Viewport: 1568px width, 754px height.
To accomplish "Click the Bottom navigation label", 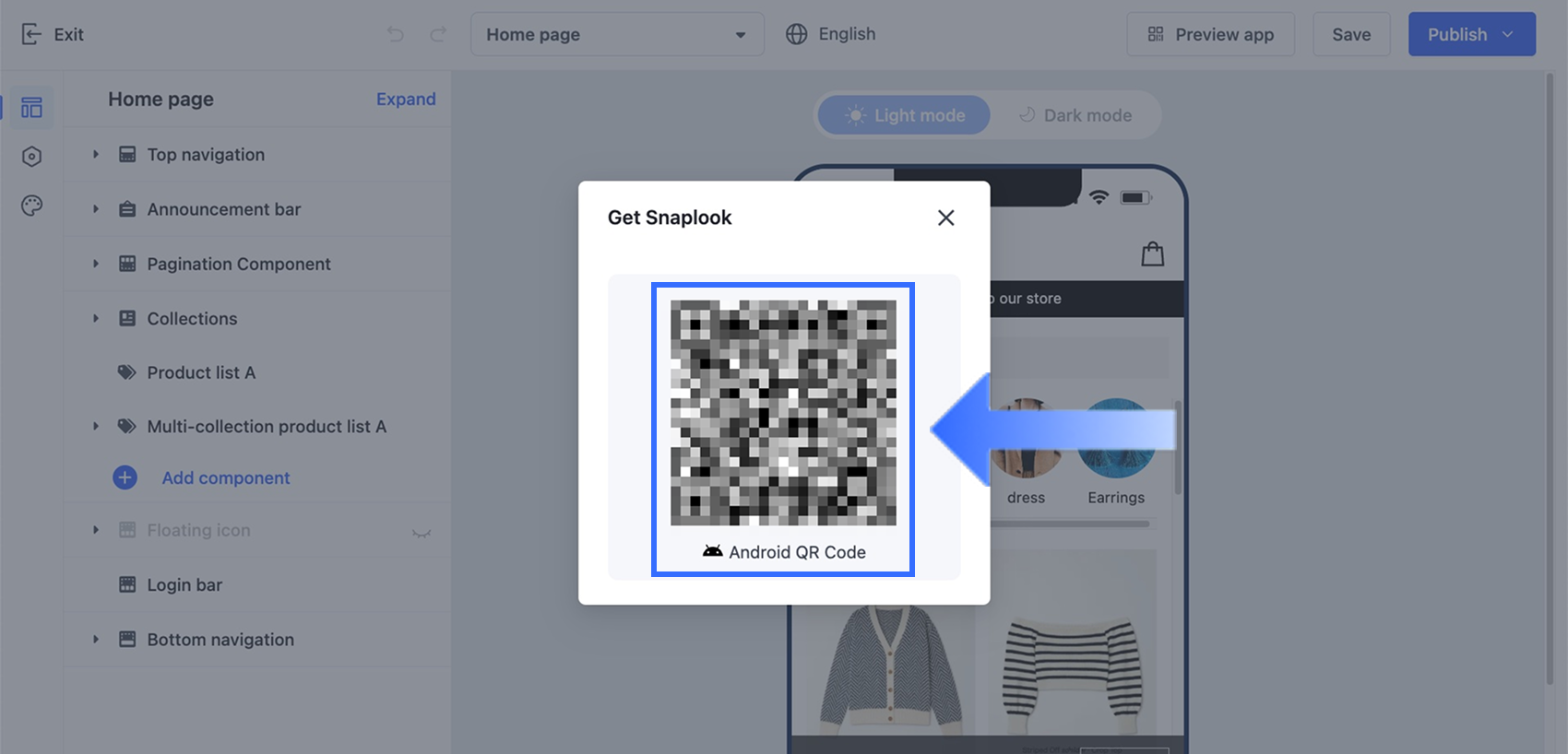I will [220, 639].
